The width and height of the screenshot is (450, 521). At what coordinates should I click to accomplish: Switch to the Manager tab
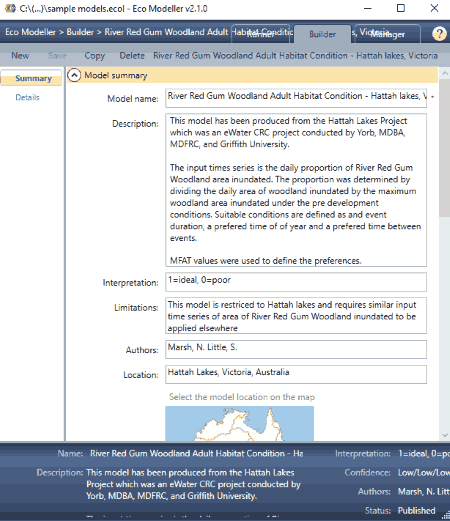point(387,34)
